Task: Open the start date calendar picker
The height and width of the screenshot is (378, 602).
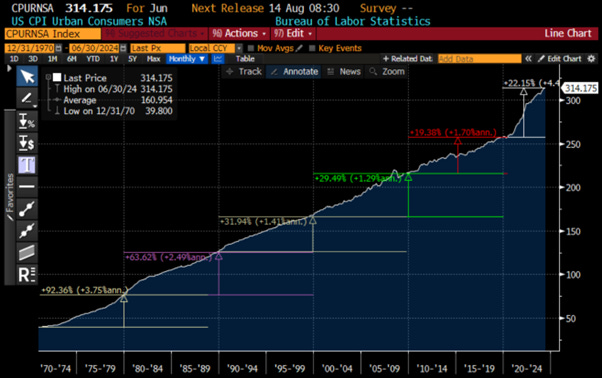Action: point(58,48)
